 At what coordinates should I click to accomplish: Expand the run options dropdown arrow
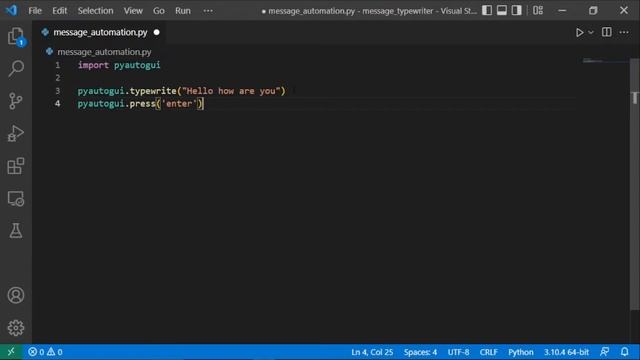591,32
